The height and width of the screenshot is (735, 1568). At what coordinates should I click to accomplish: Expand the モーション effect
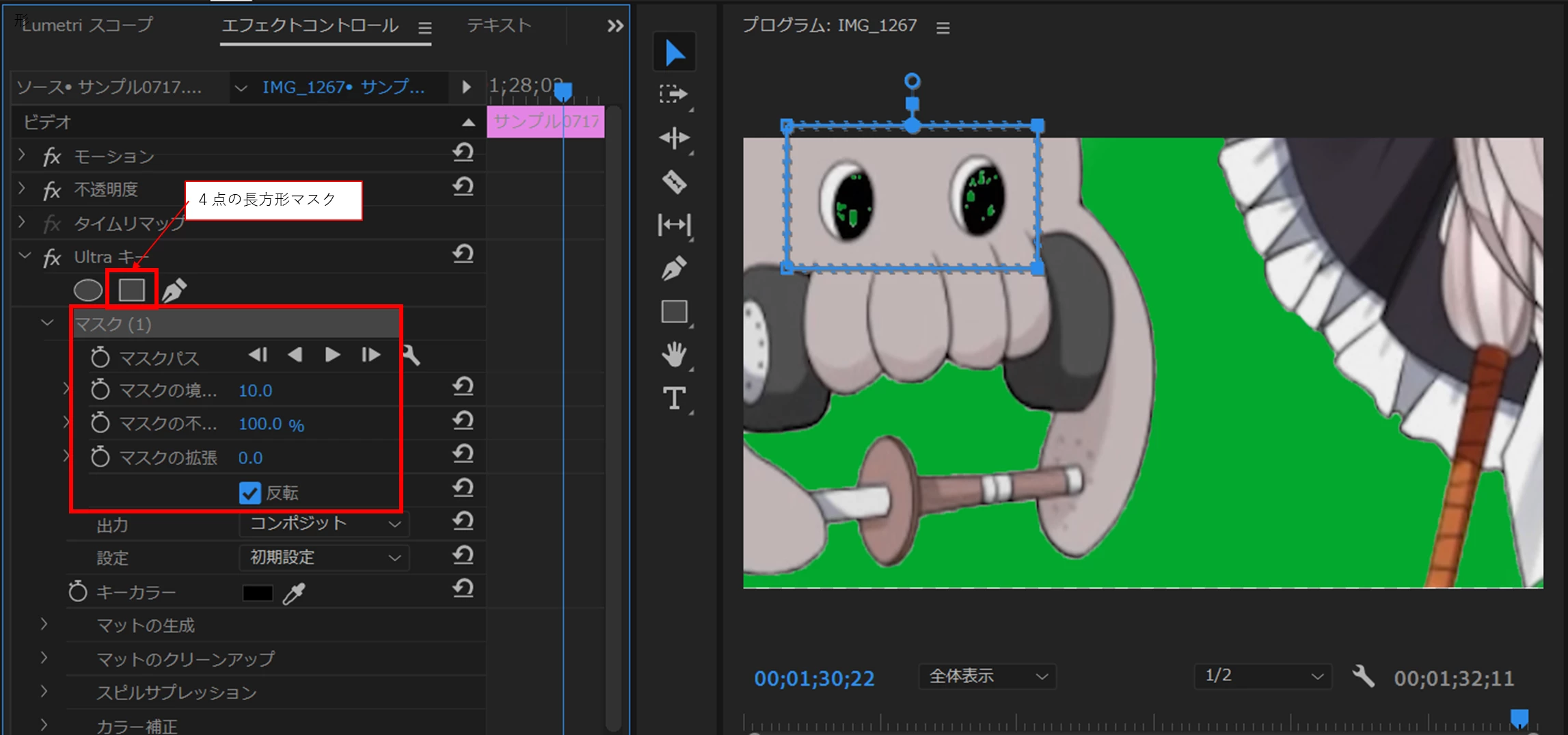(22, 155)
